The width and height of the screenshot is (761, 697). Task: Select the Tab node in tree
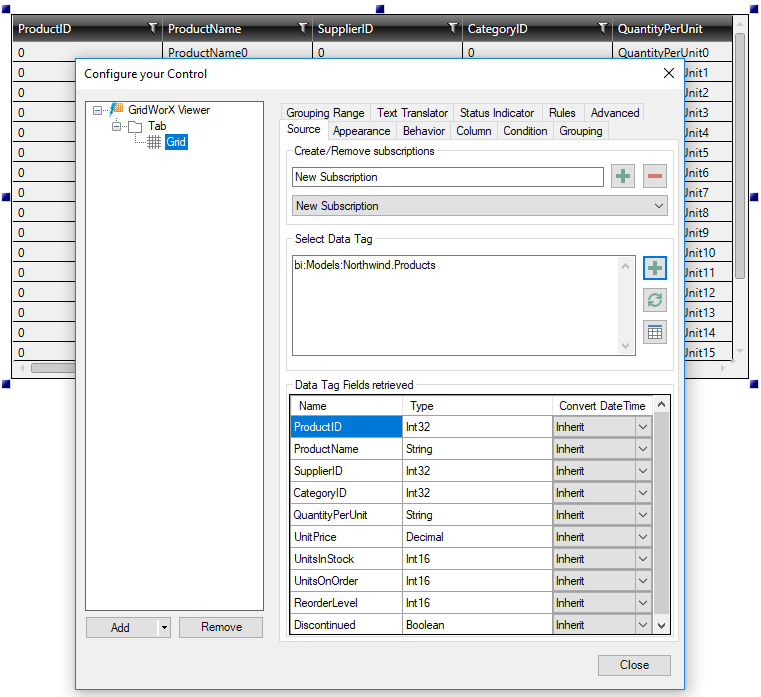(x=157, y=126)
